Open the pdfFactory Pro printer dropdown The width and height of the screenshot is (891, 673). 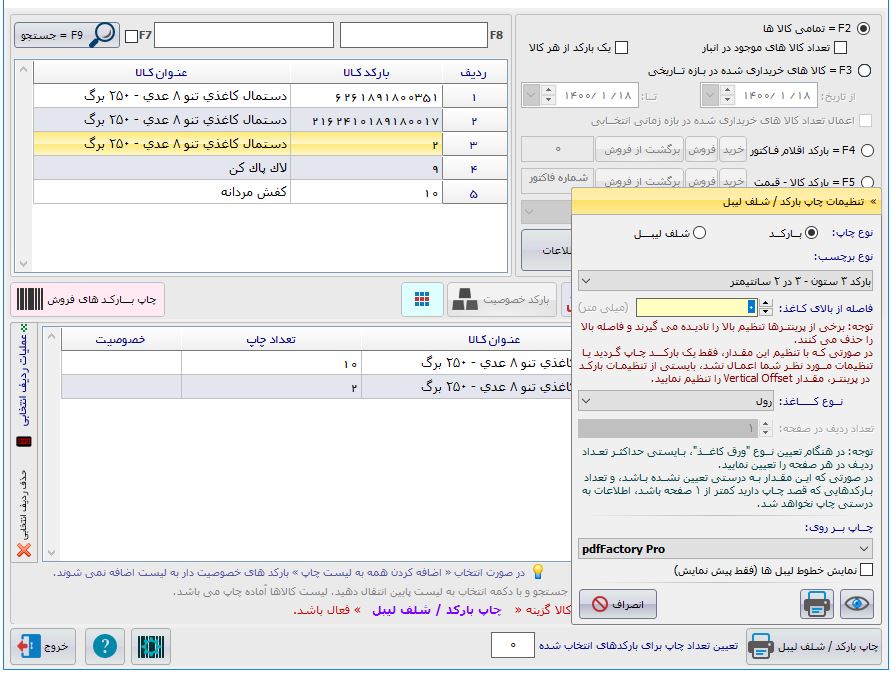[726, 549]
